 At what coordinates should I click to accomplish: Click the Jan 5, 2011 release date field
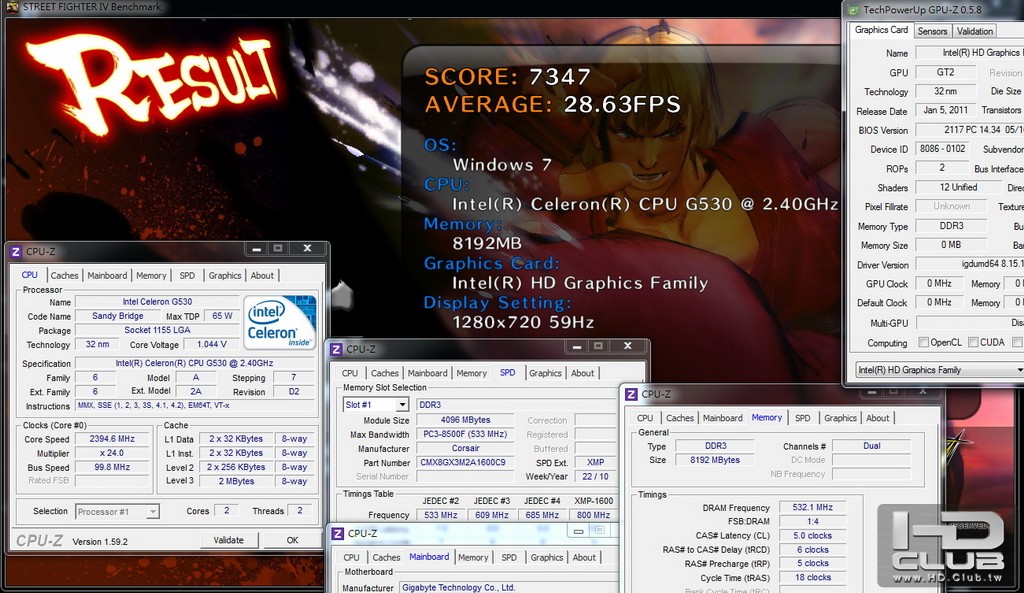pyautogui.click(x=945, y=110)
